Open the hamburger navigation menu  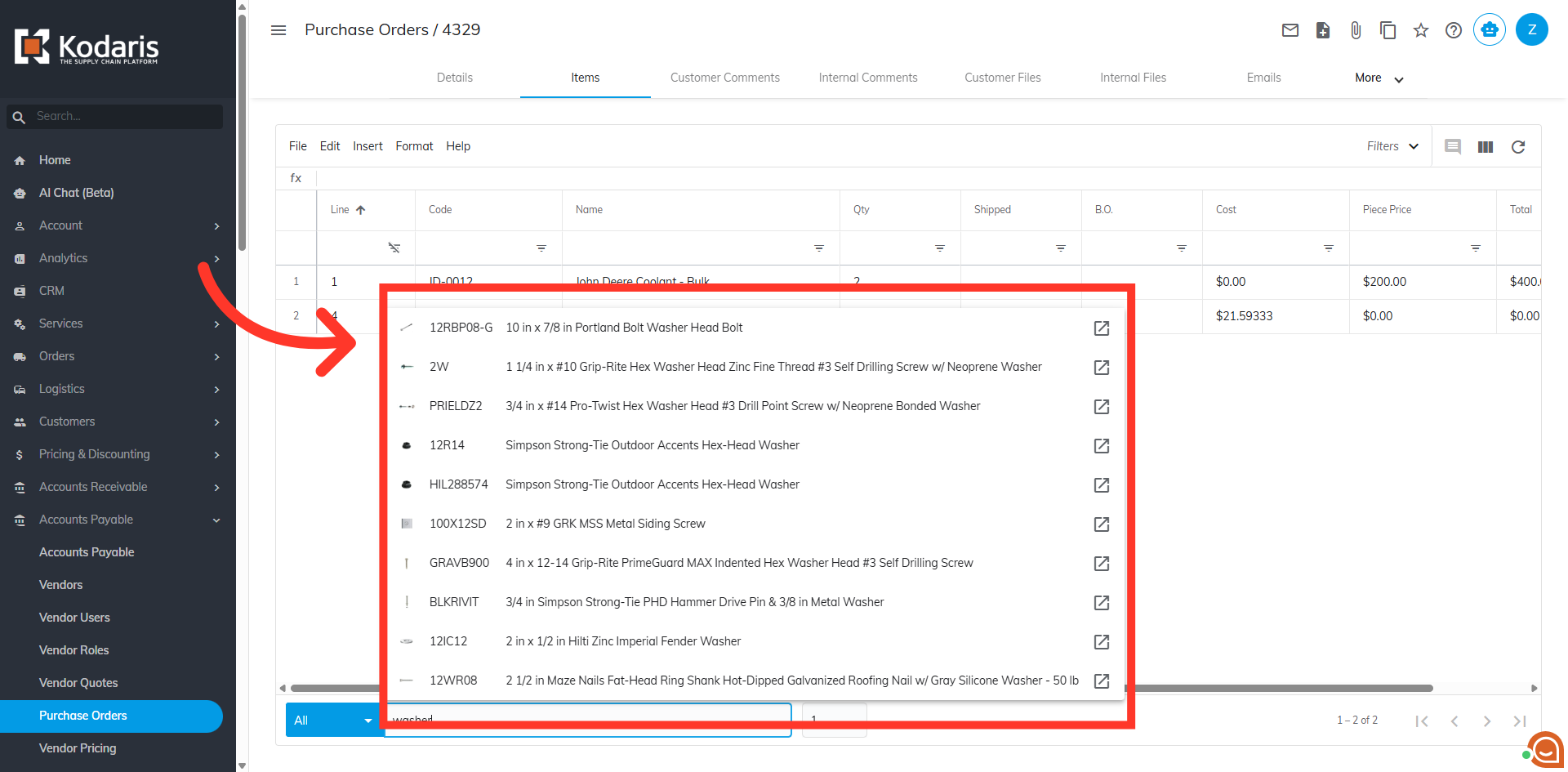278,30
